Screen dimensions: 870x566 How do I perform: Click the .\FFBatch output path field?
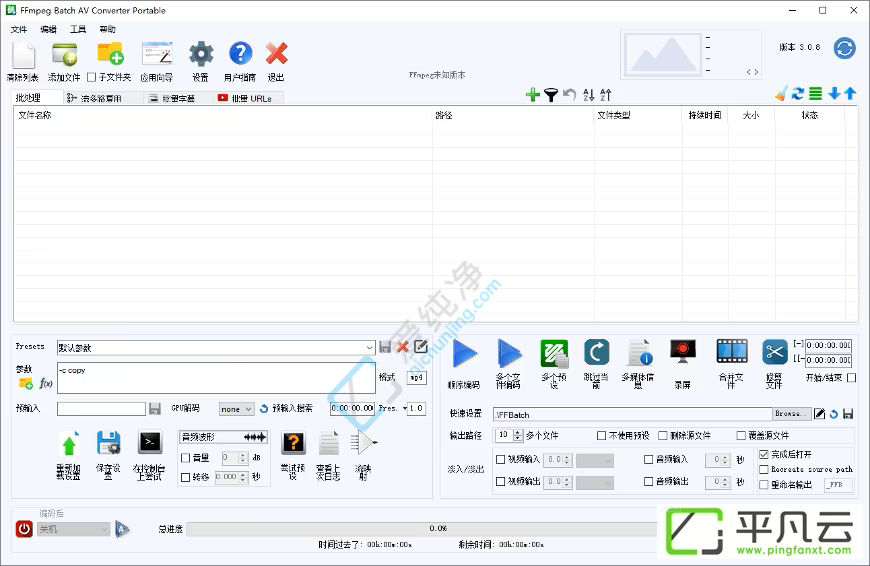click(633, 415)
